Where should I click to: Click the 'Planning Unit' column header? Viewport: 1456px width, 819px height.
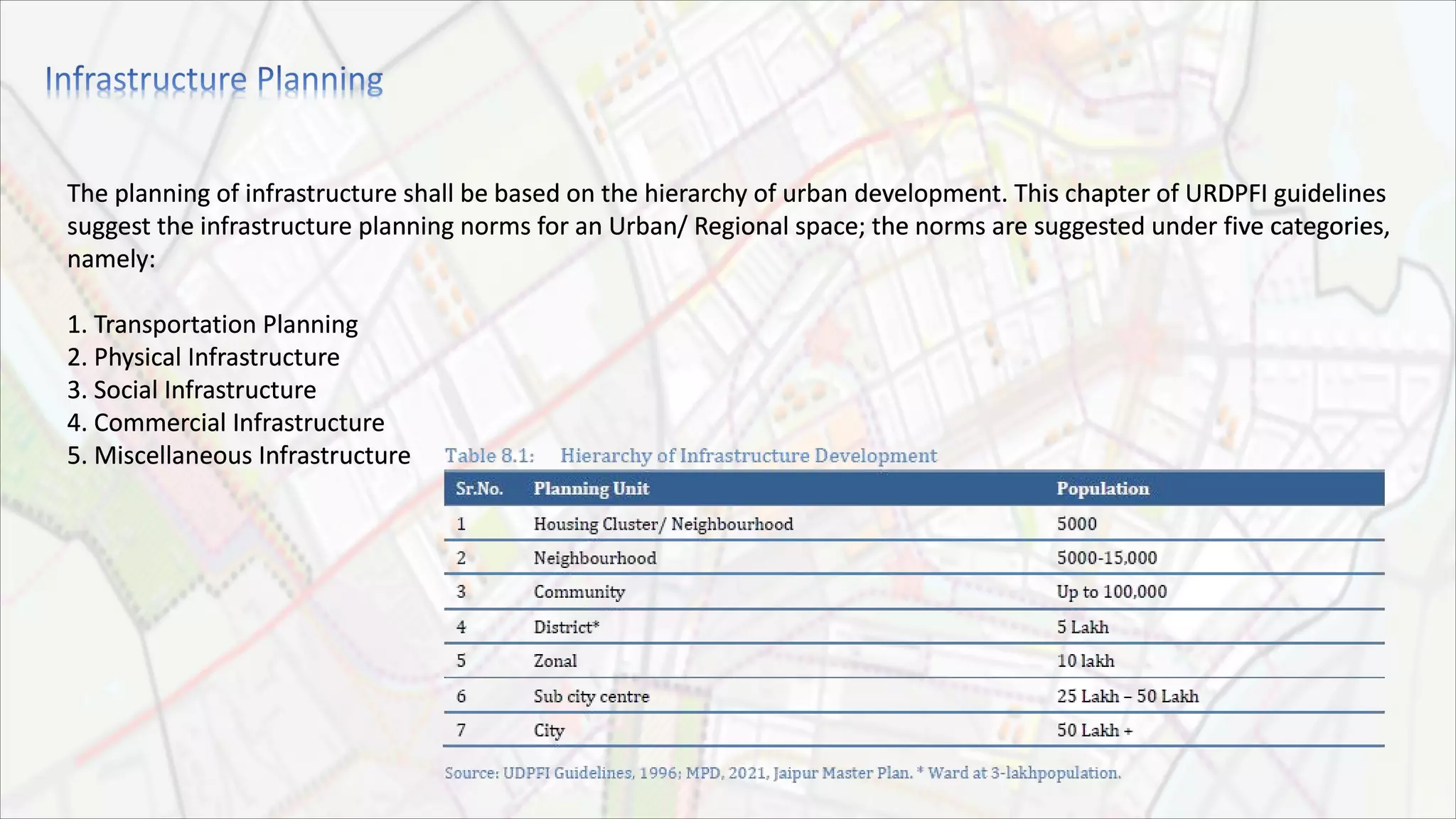[591, 489]
